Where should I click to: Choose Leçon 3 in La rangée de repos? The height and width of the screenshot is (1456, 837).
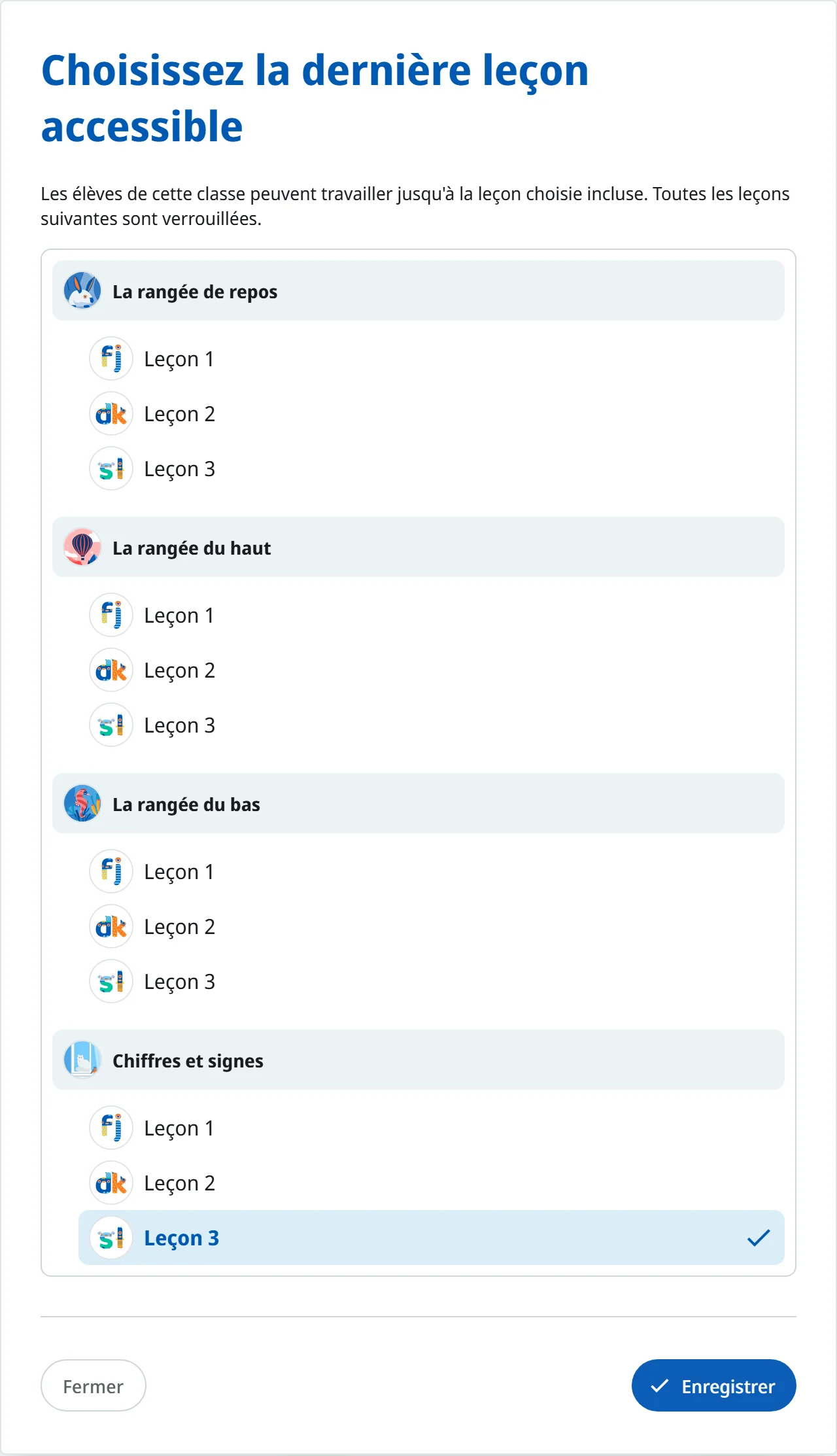(432, 468)
